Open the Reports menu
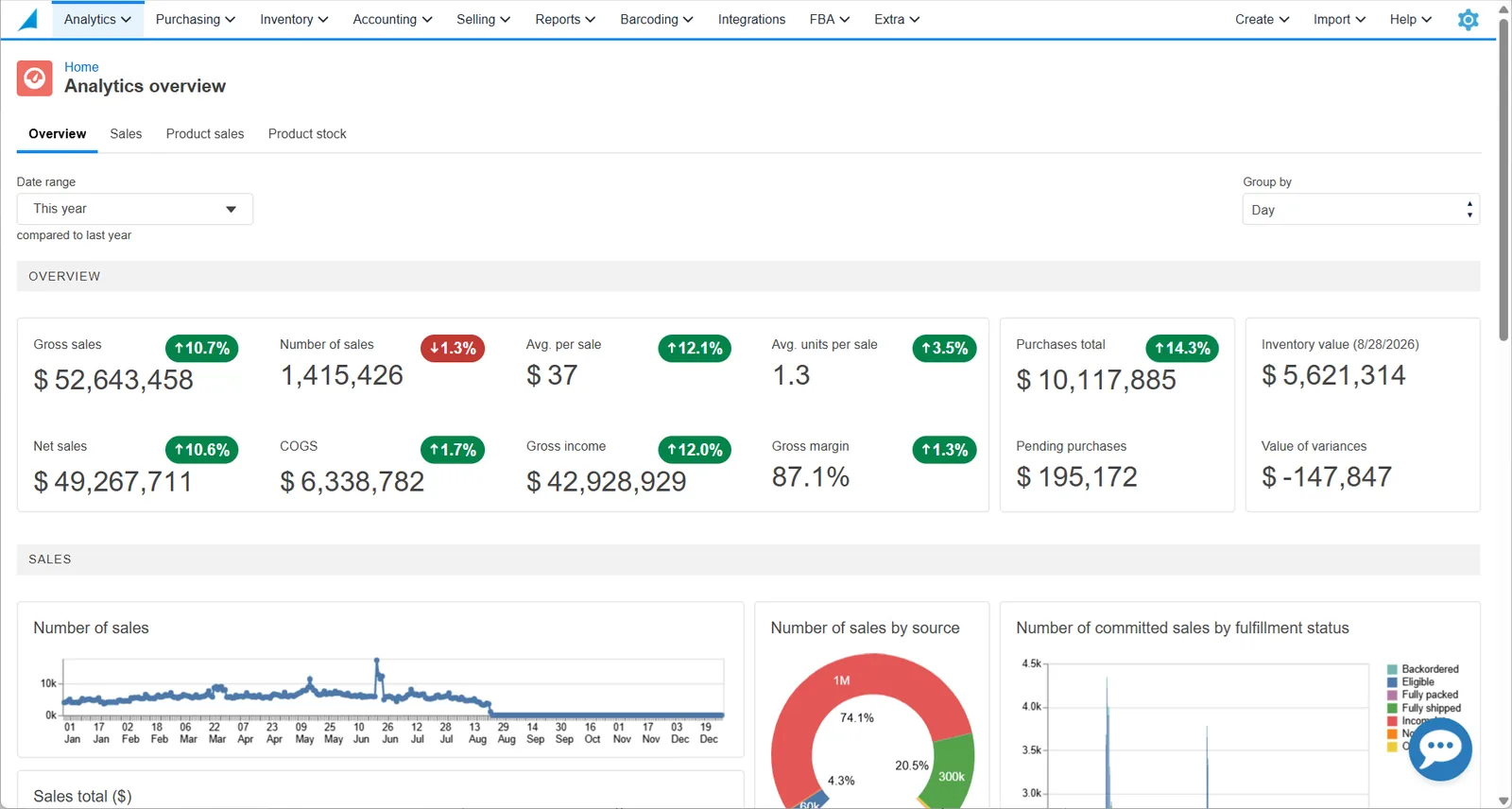Screen dimensions: 1512x809 click(565, 20)
